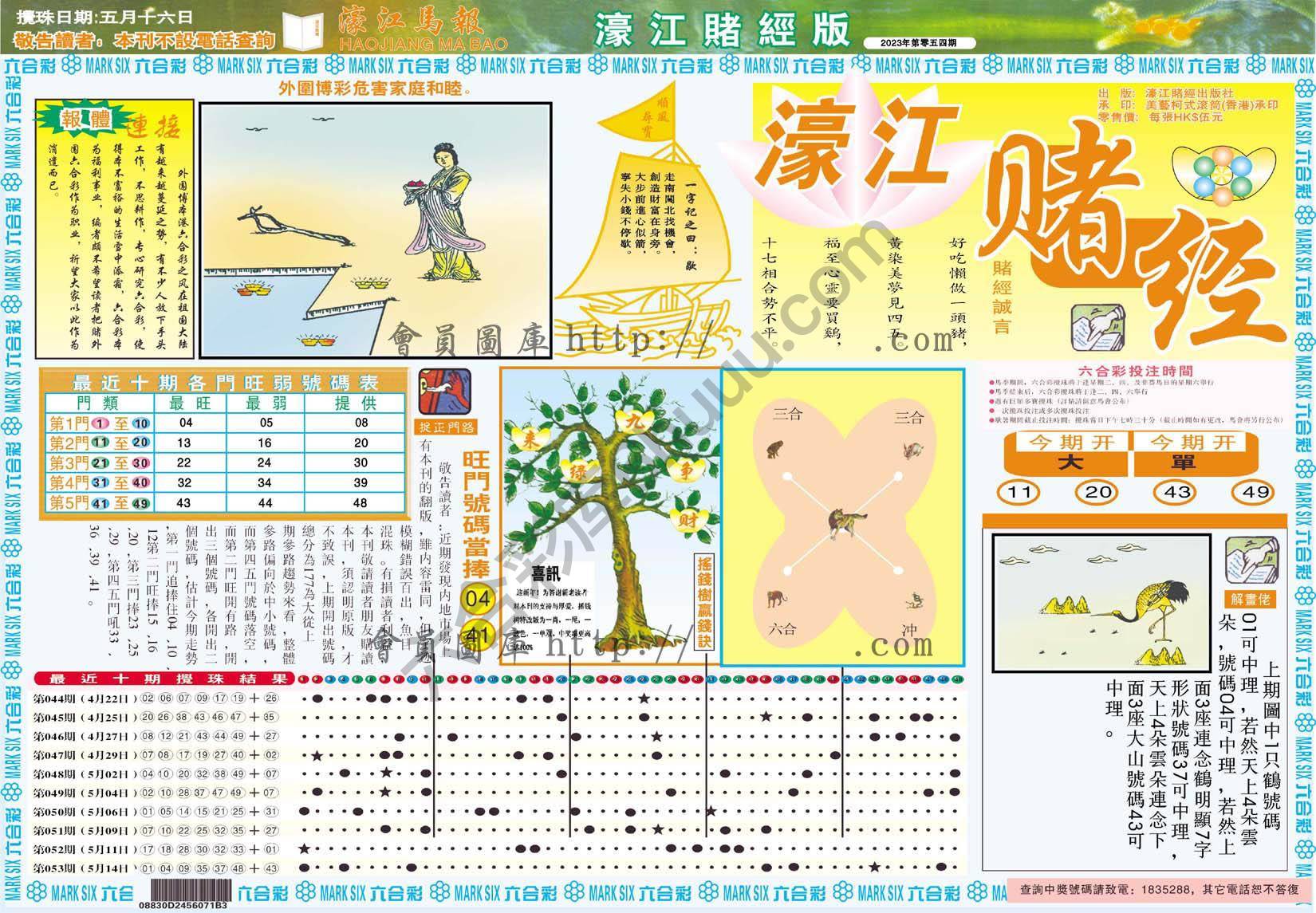Click cell 39 in the 第4門 row
Viewport: 1316px width, 913px height.
pyautogui.click(x=361, y=482)
